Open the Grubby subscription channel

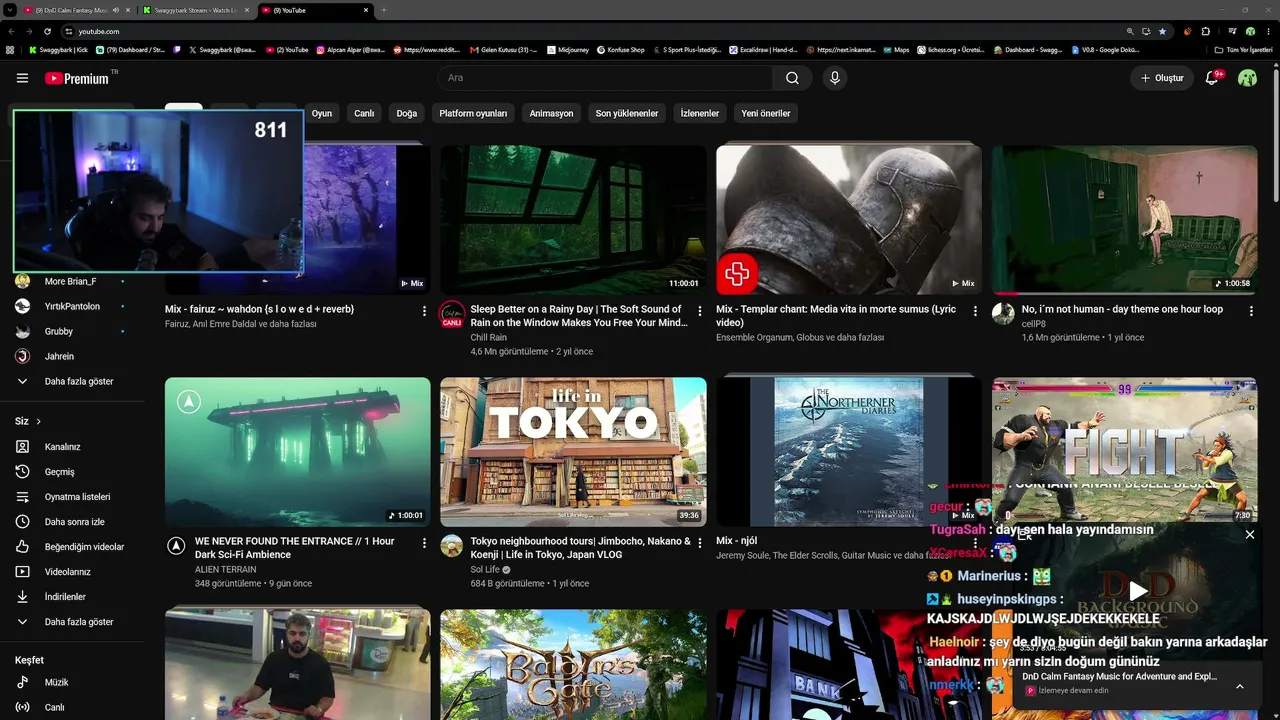coord(59,331)
